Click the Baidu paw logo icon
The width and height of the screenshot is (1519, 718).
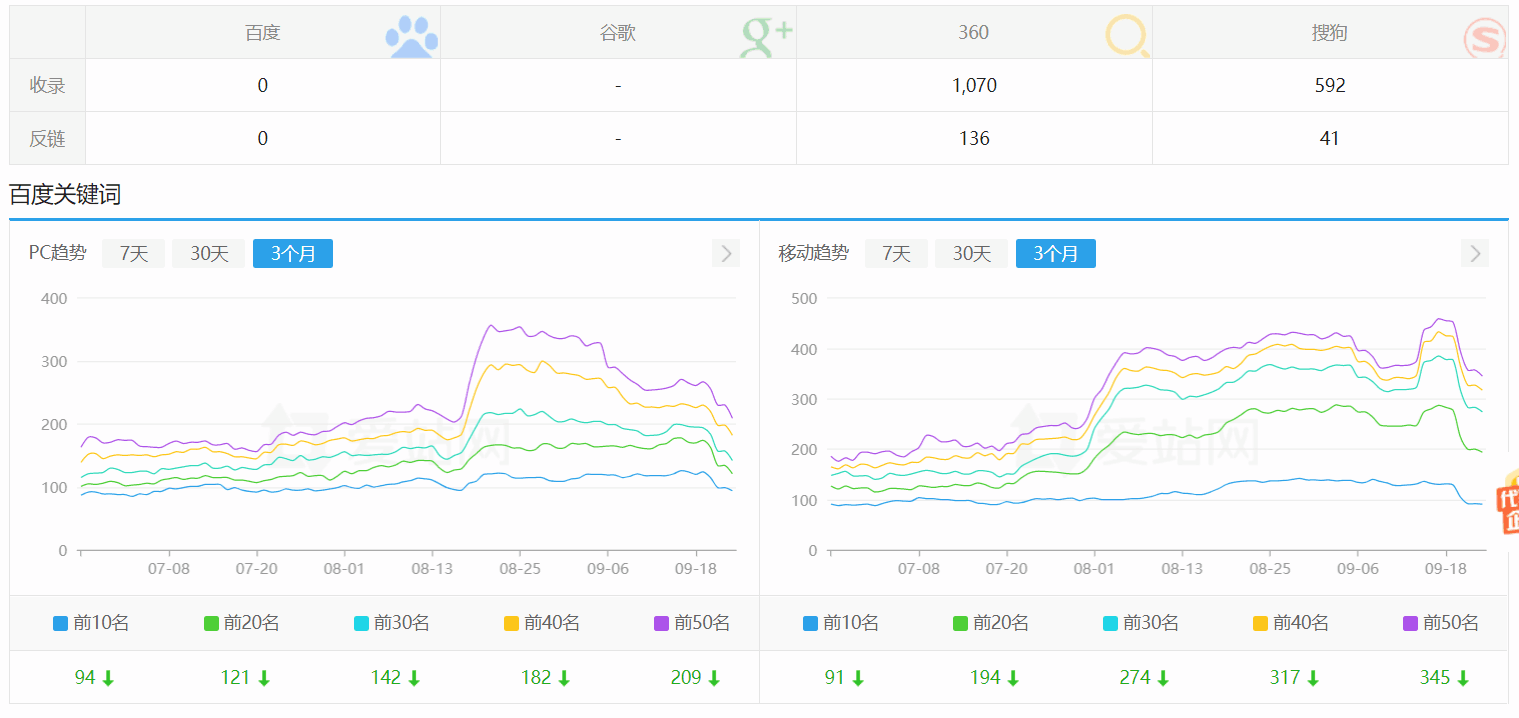click(x=412, y=36)
